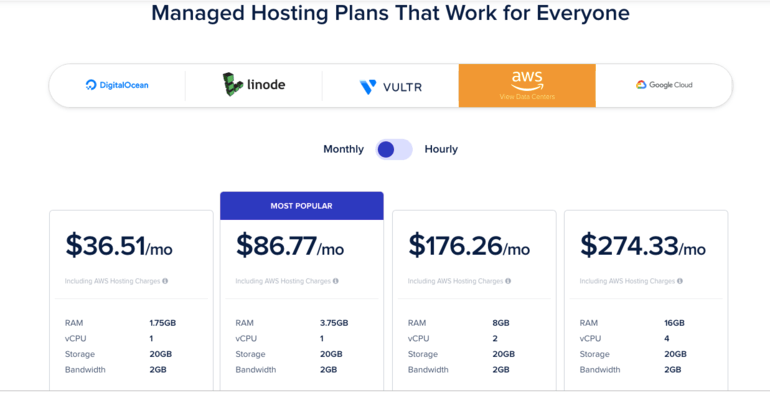Click the page heading about Managed Hosting Plans
Screen dimensions: 770x393
(x=390, y=13)
